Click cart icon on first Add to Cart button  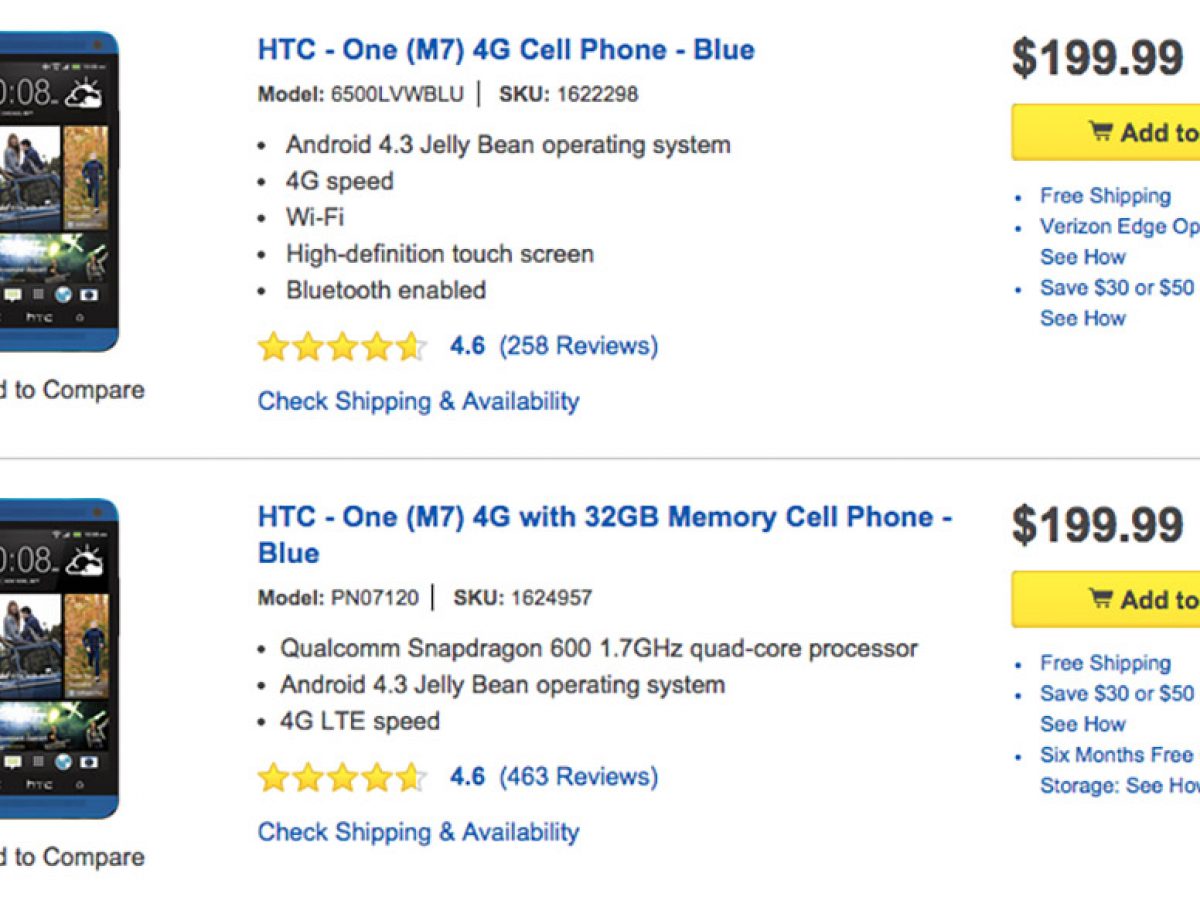(1100, 131)
